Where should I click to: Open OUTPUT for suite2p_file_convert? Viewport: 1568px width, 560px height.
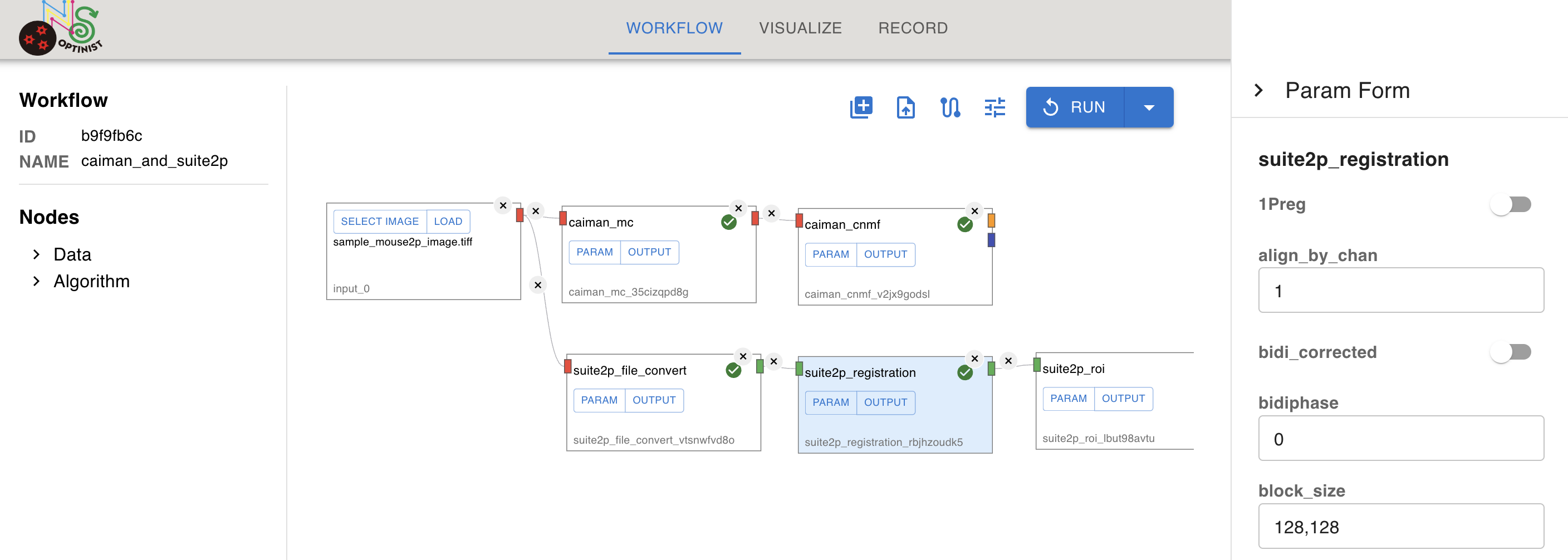click(654, 401)
